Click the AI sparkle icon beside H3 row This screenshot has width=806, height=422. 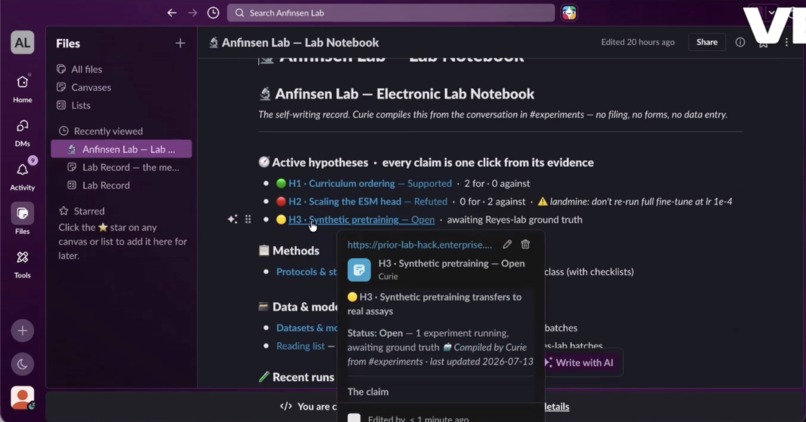[x=232, y=219]
